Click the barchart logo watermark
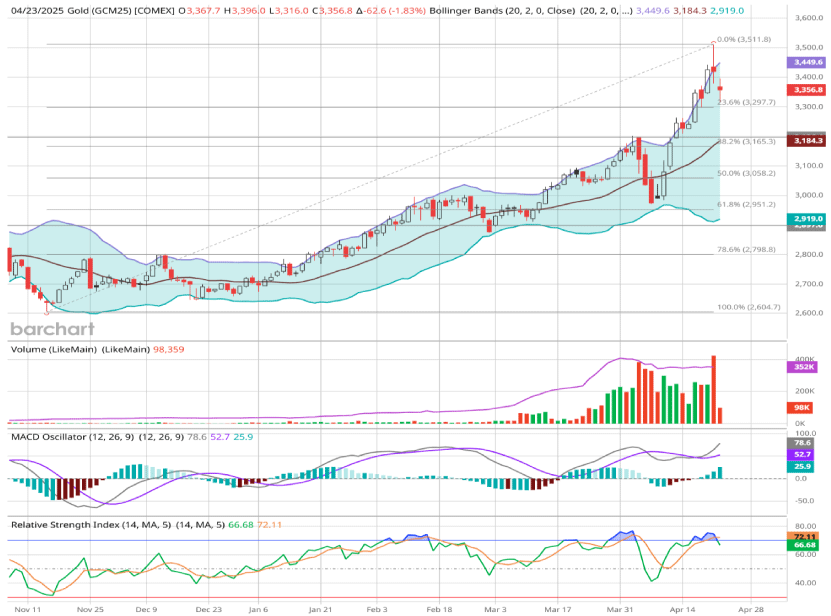Screen dimensions: 831x616 click(x=52, y=329)
